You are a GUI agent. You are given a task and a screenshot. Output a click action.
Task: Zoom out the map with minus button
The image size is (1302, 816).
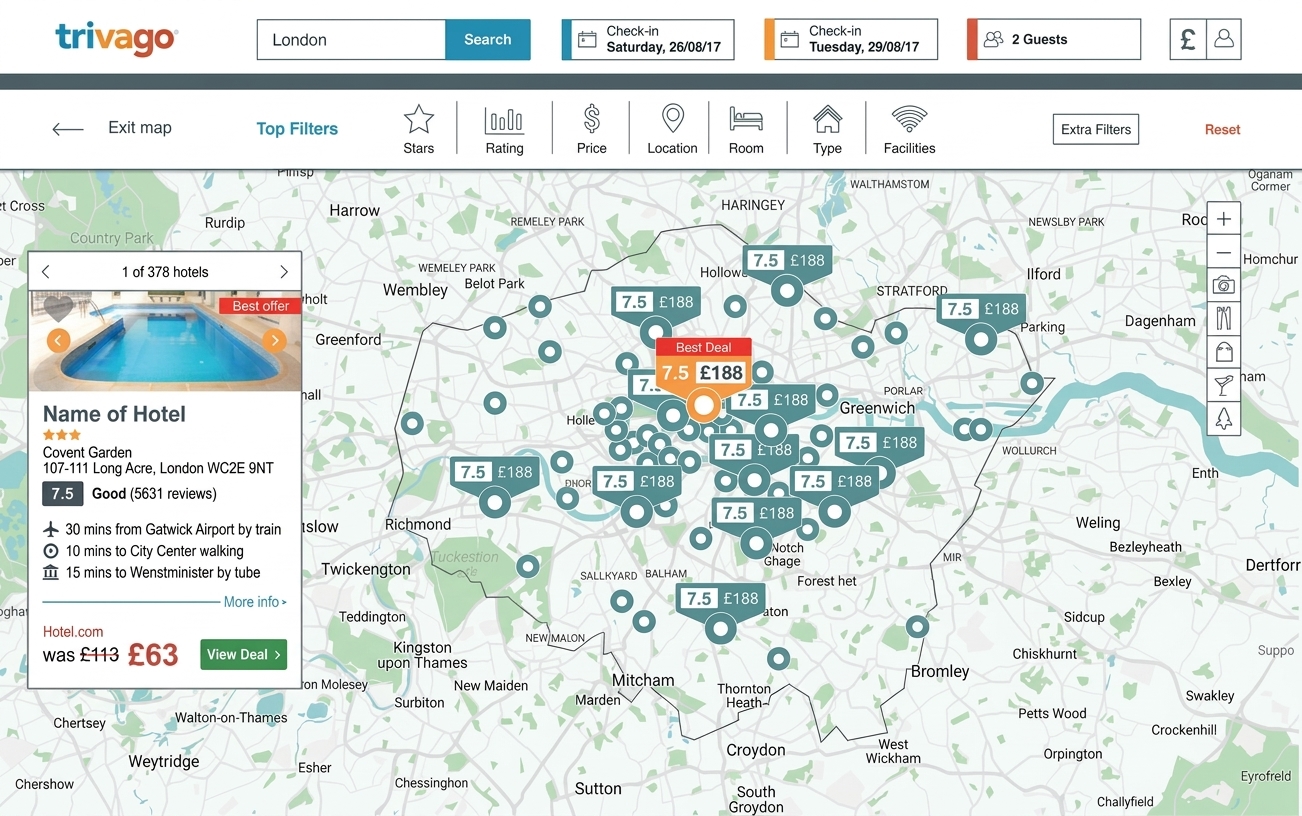(1224, 253)
